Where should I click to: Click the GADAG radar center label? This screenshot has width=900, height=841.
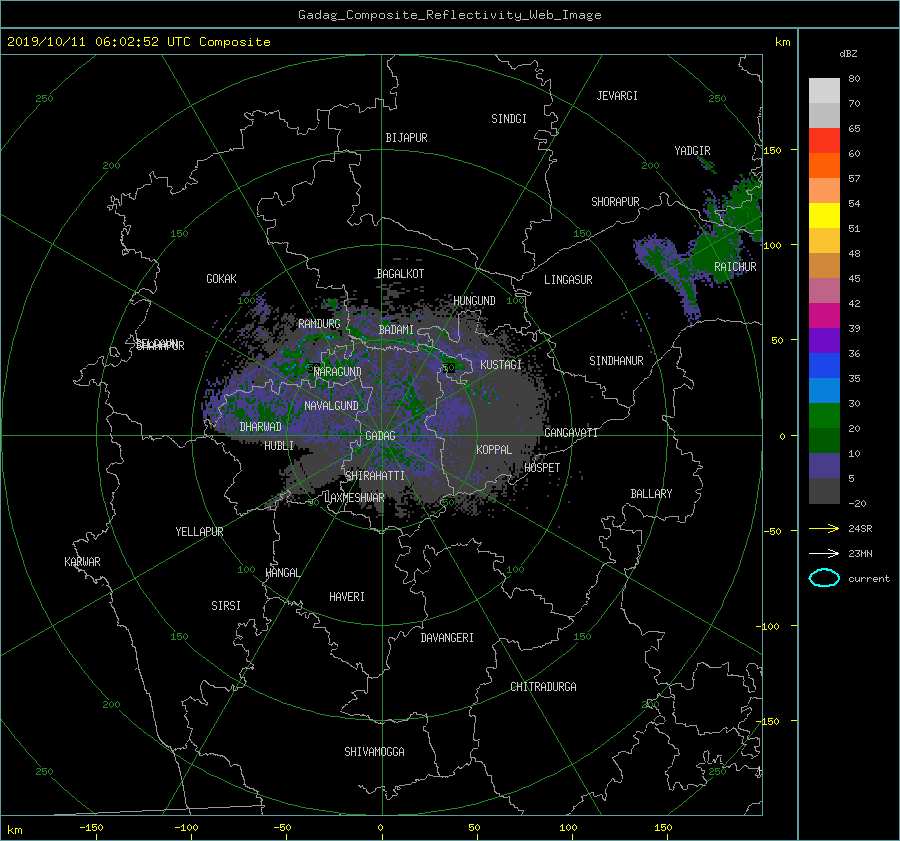point(380,436)
